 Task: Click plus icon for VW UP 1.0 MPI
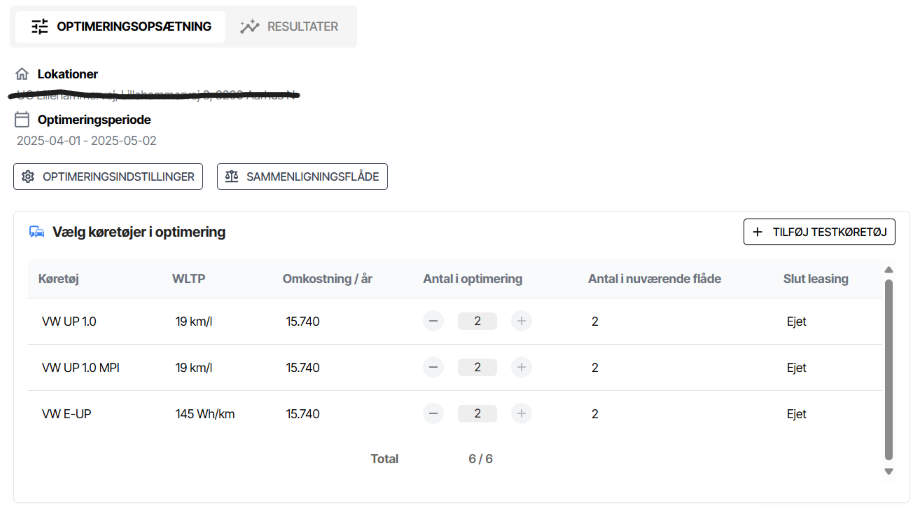point(521,367)
